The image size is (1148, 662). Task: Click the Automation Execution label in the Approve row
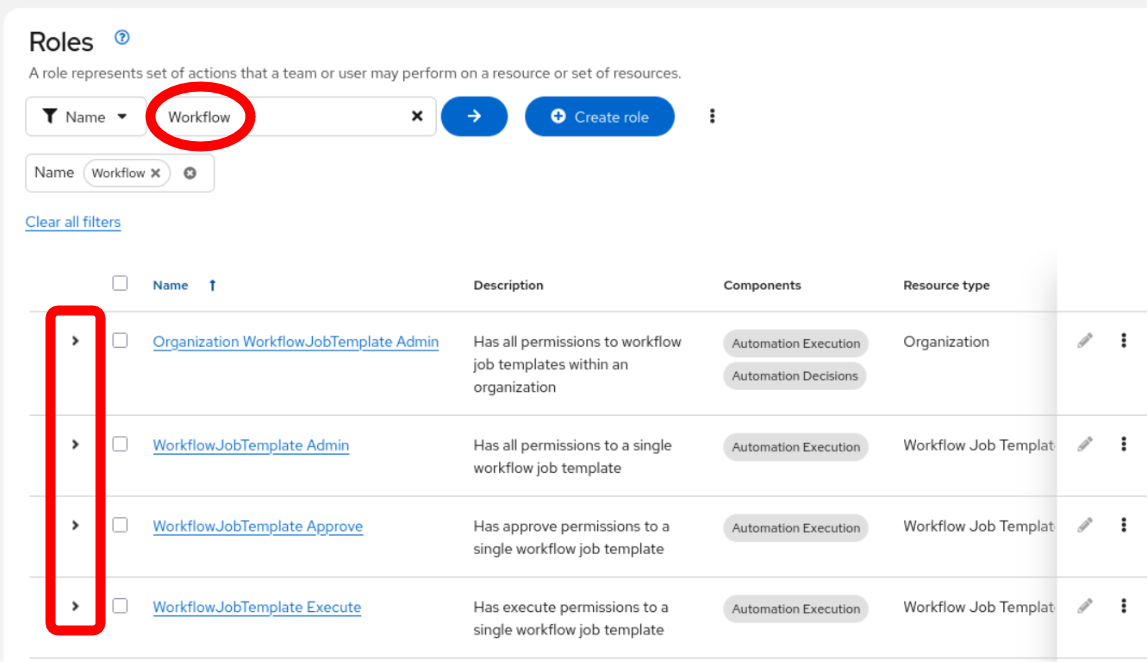coord(796,528)
